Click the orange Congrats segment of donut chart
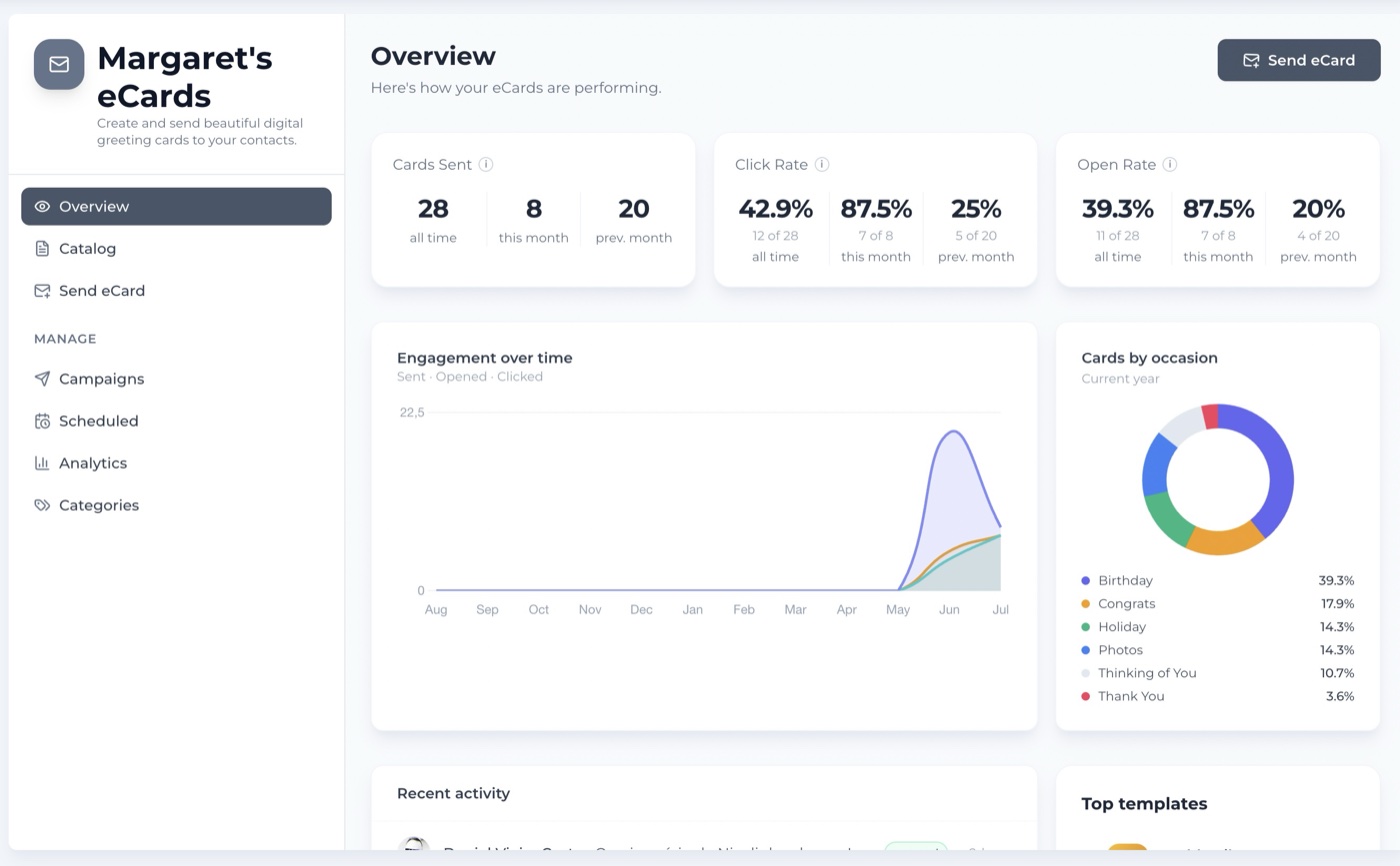The height and width of the screenshot is (866, 1400). [1227, 541]
